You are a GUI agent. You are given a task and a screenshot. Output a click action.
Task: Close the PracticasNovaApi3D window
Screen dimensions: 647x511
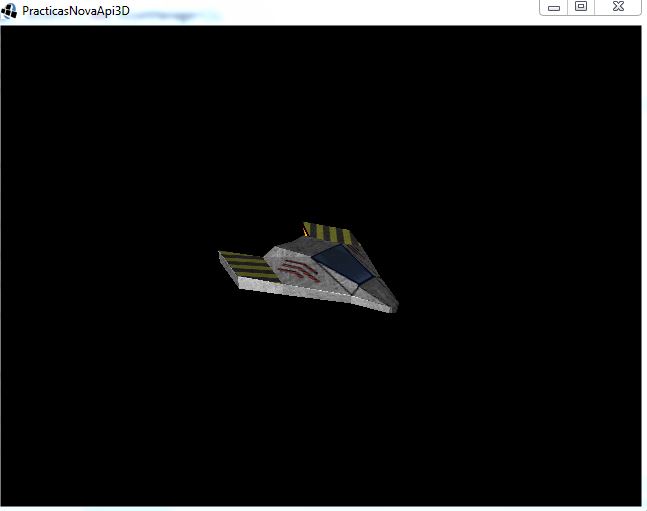point(618,7)
